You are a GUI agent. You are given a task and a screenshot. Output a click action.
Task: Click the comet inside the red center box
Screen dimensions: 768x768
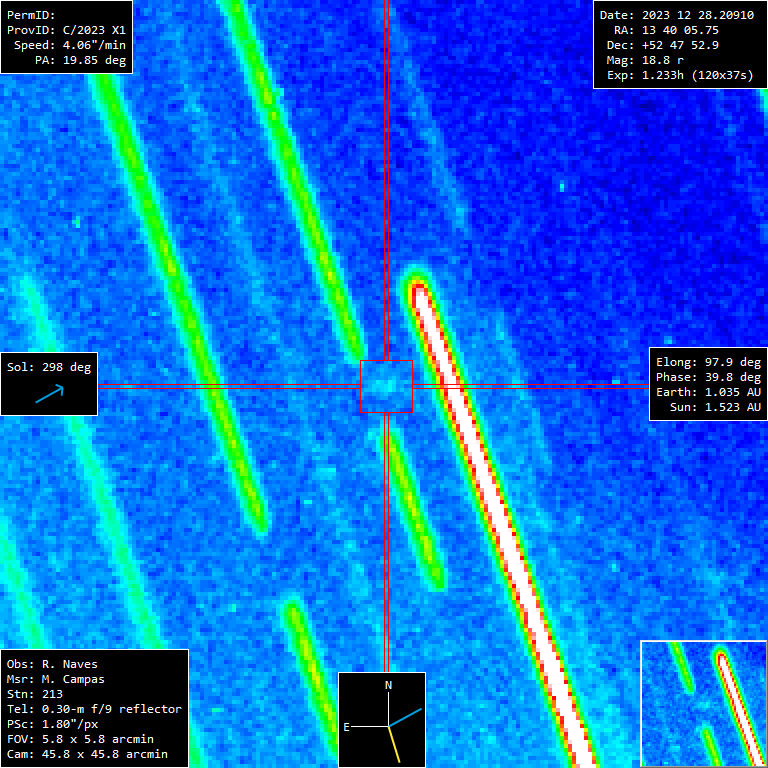coord(384,386)
